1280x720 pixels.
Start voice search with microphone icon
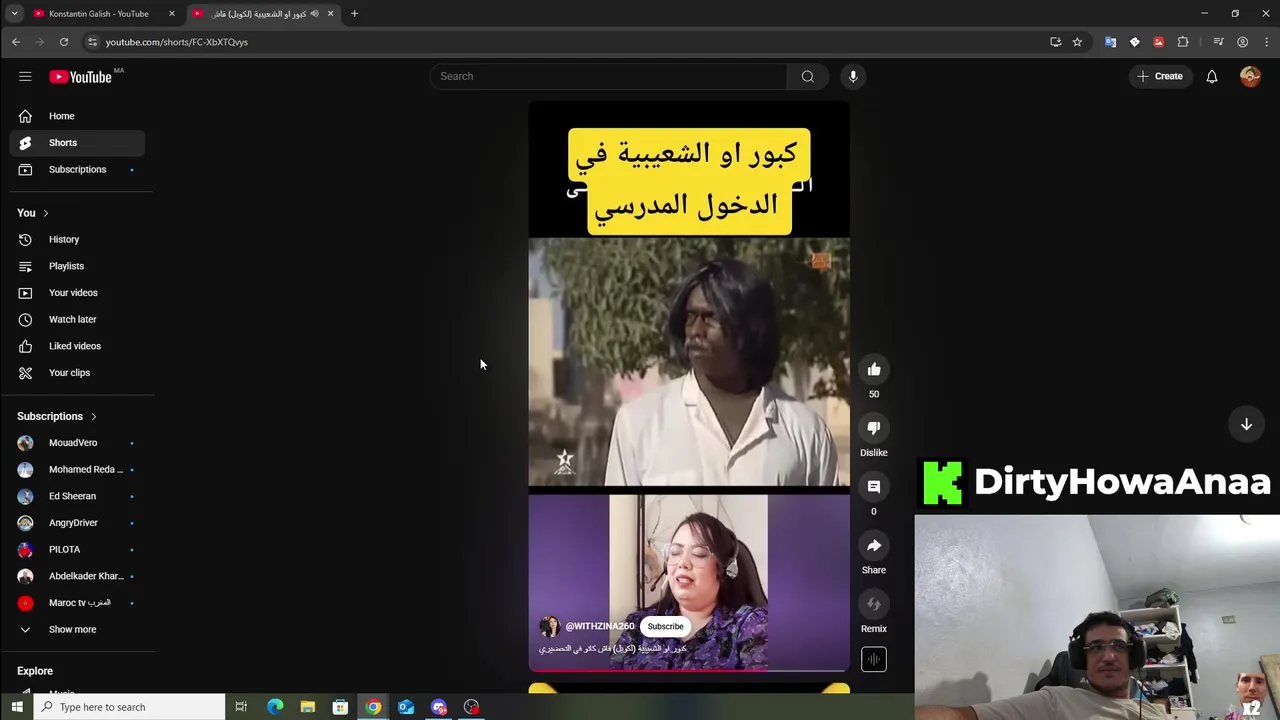[853, 76]
